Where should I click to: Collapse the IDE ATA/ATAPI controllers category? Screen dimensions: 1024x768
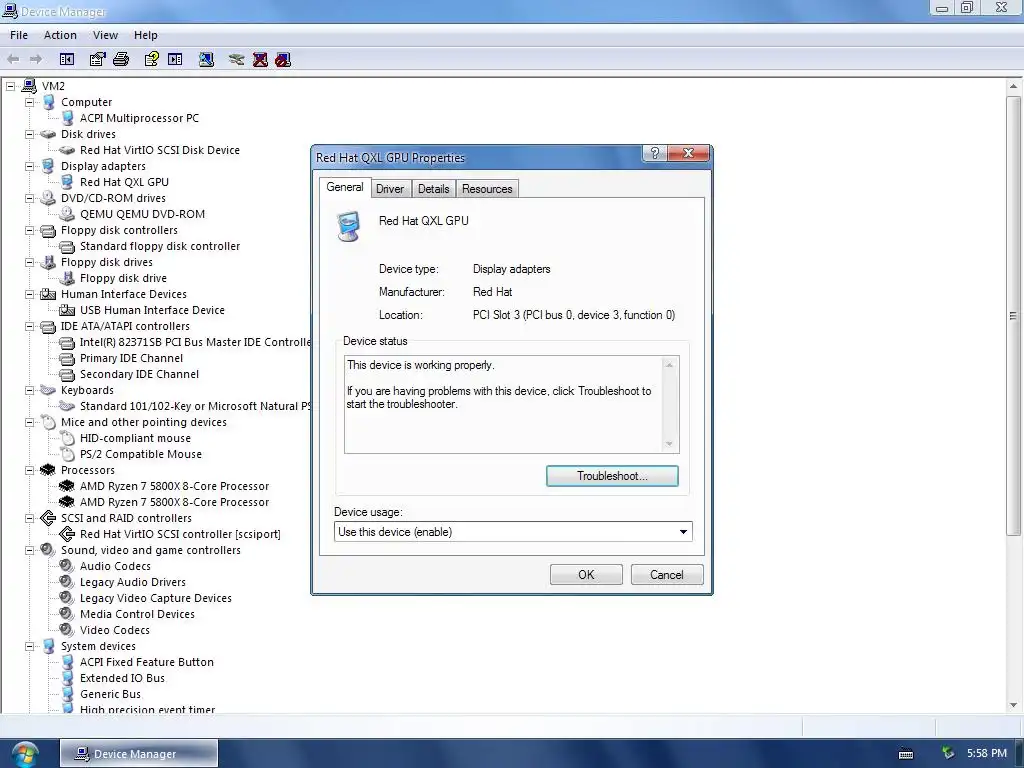point(29,326)
